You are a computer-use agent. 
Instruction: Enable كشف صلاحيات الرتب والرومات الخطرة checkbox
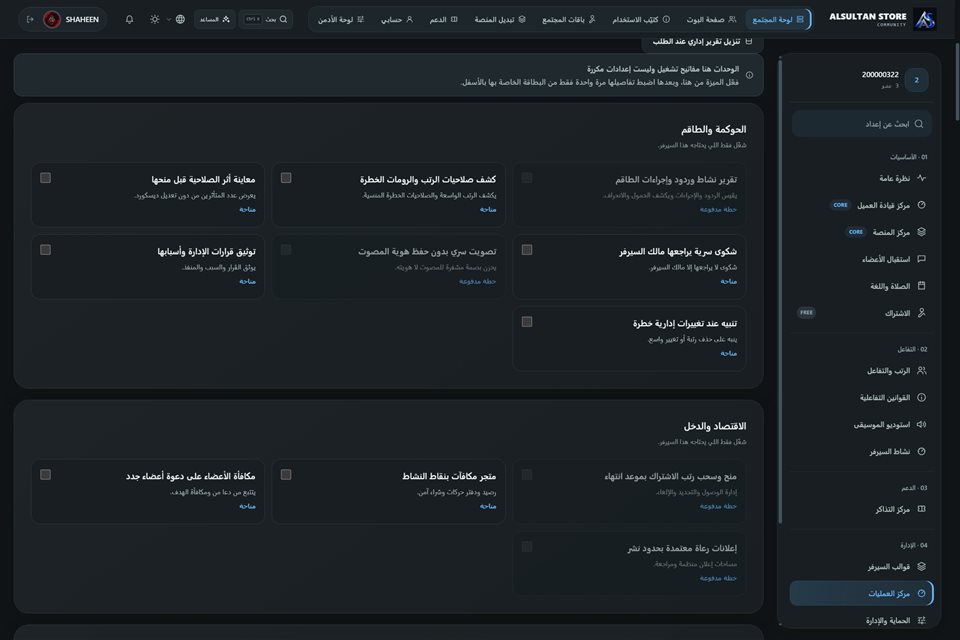click(286, 178)
